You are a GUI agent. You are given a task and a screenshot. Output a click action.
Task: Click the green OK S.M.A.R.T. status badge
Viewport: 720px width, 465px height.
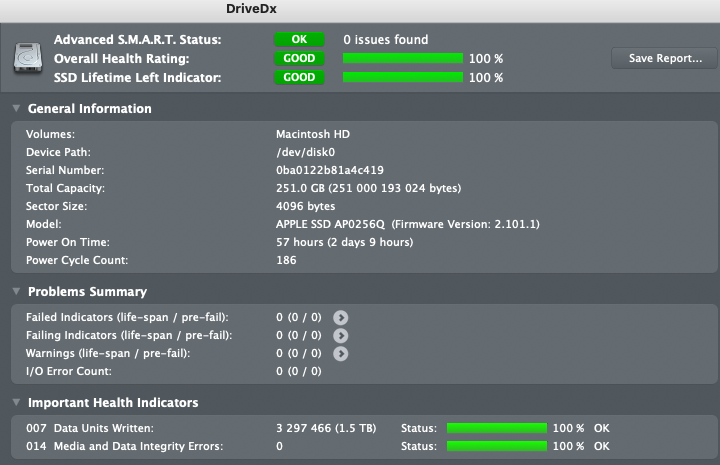point(299,40)
